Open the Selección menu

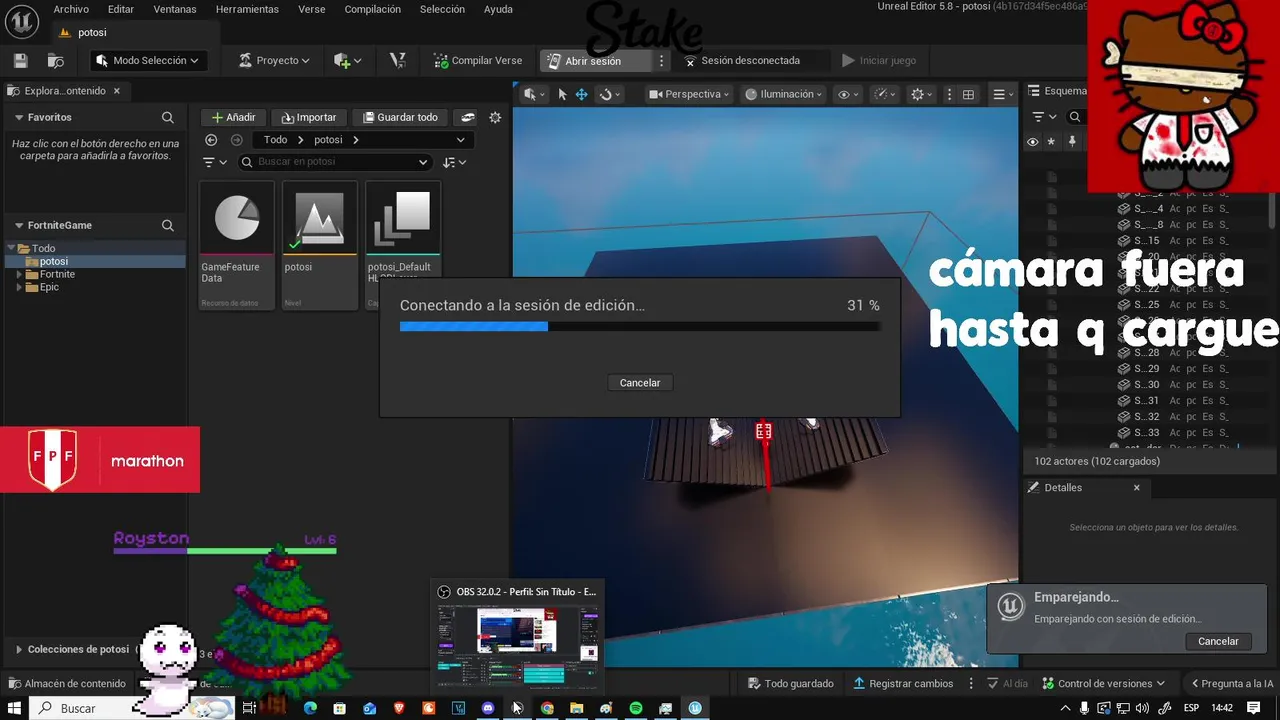442,9
